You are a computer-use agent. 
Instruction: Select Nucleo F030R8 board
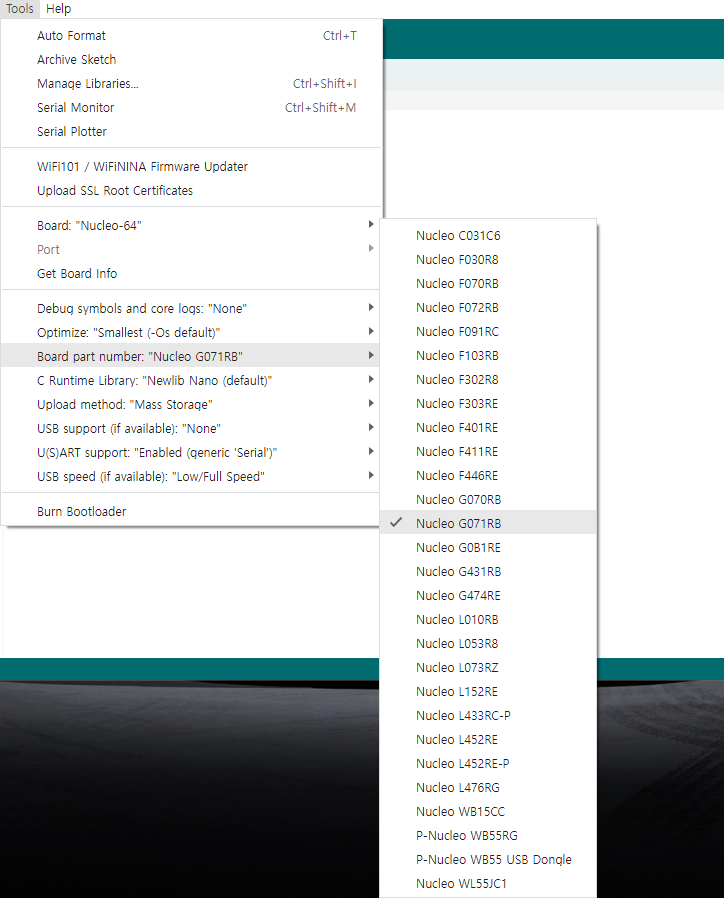[488, 260]
